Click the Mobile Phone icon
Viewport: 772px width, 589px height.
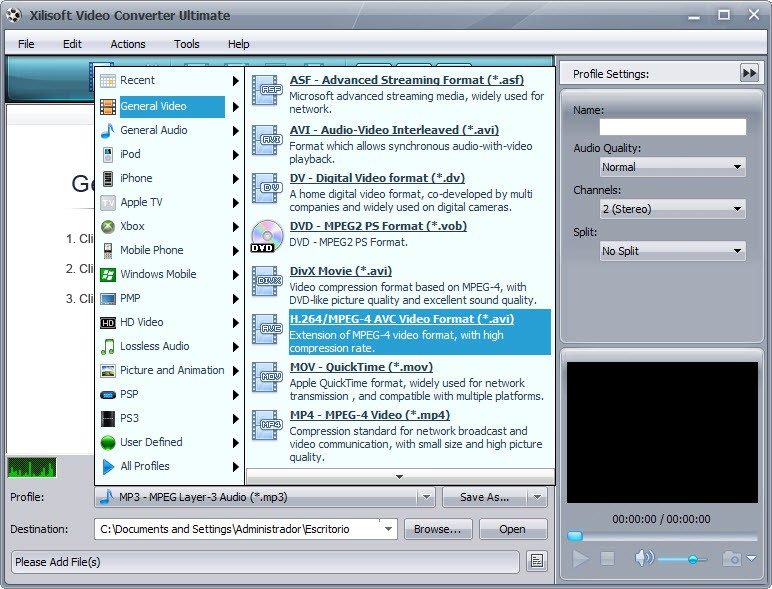tap(108, 251)
